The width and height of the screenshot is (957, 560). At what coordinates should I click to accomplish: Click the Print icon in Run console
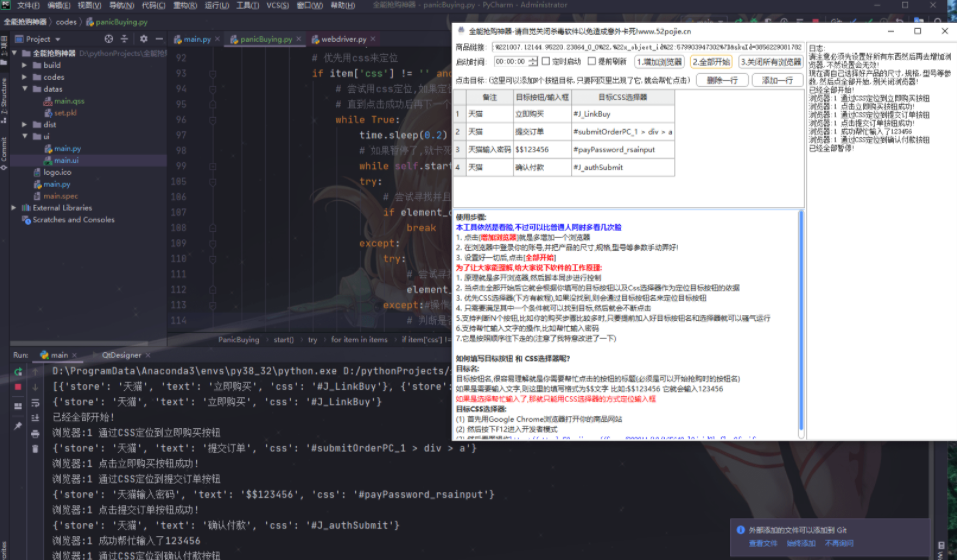click(35, 434)
